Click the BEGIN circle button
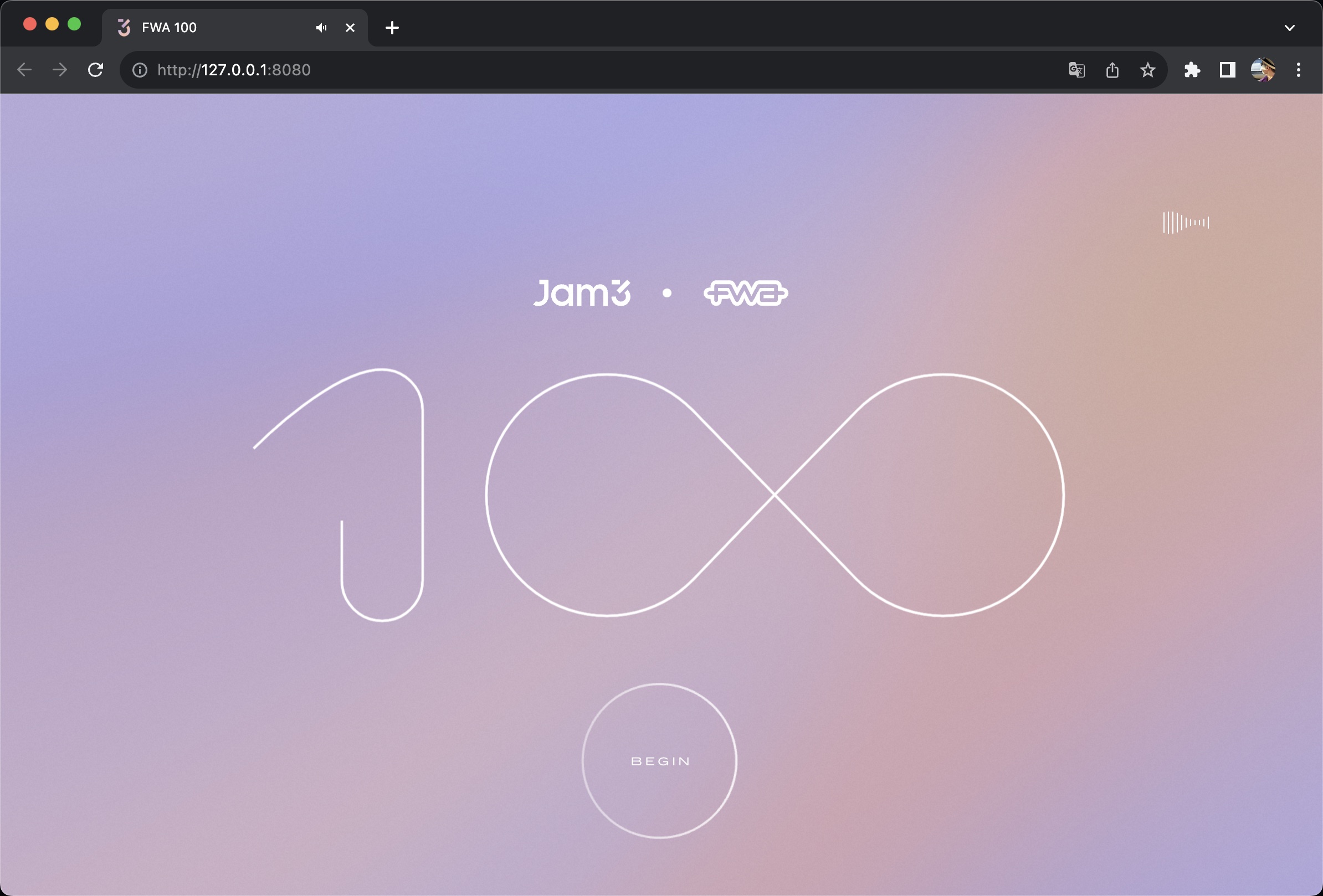1323x896 pixels. (659, 761)
